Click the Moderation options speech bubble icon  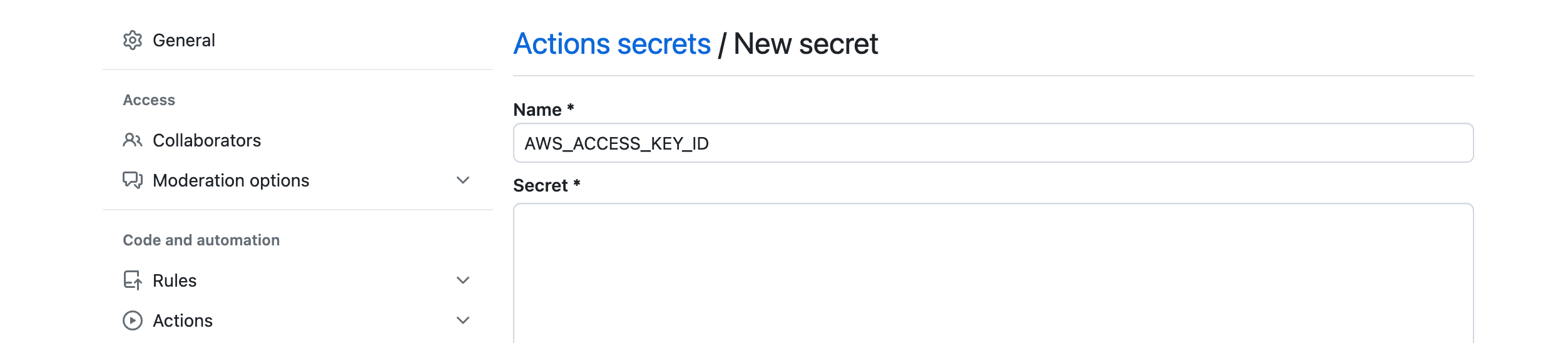coord(133,180)
